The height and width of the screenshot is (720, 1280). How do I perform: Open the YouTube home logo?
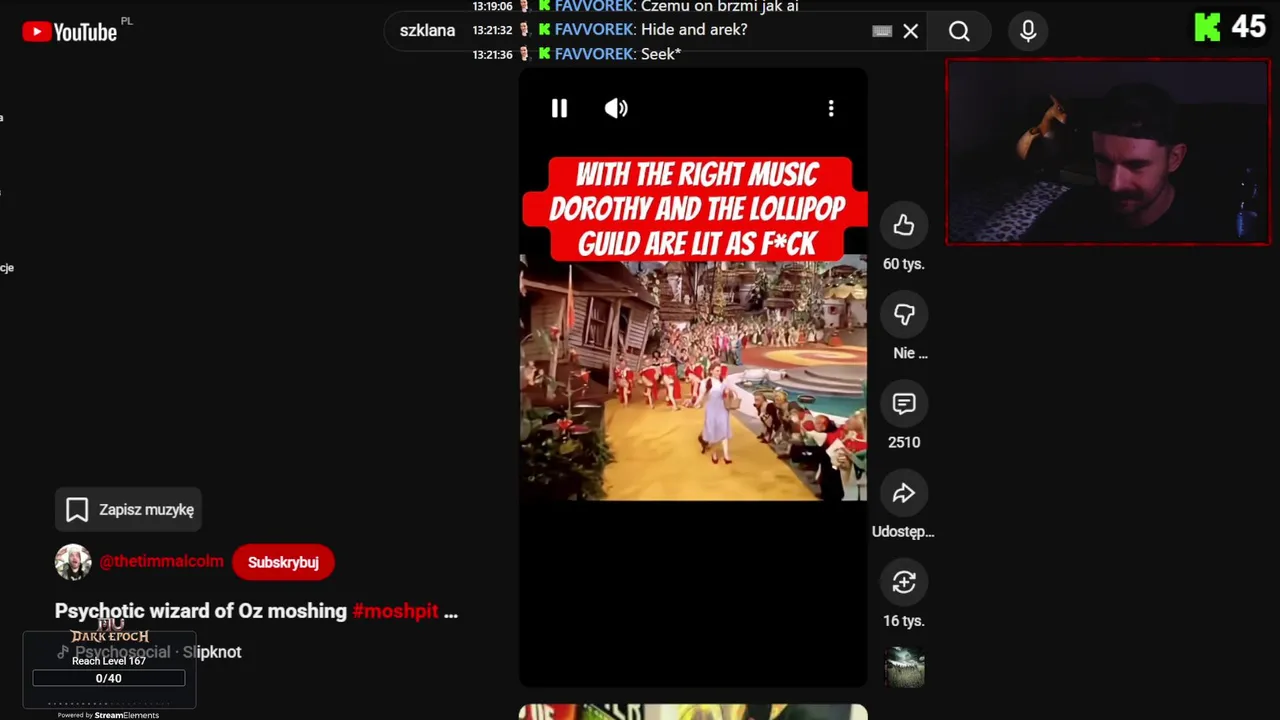click(x=70, y=32)
